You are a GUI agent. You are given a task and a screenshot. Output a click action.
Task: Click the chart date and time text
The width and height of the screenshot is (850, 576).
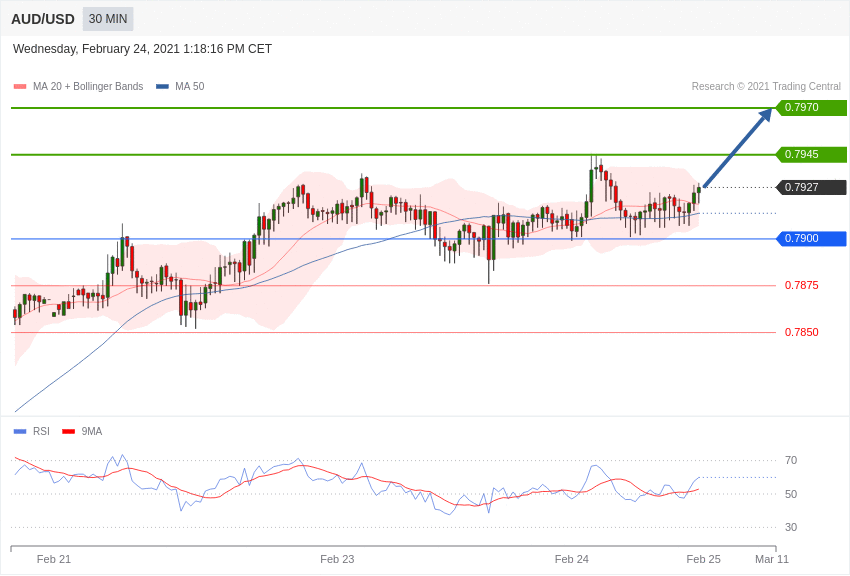click(x=142, y=49)
